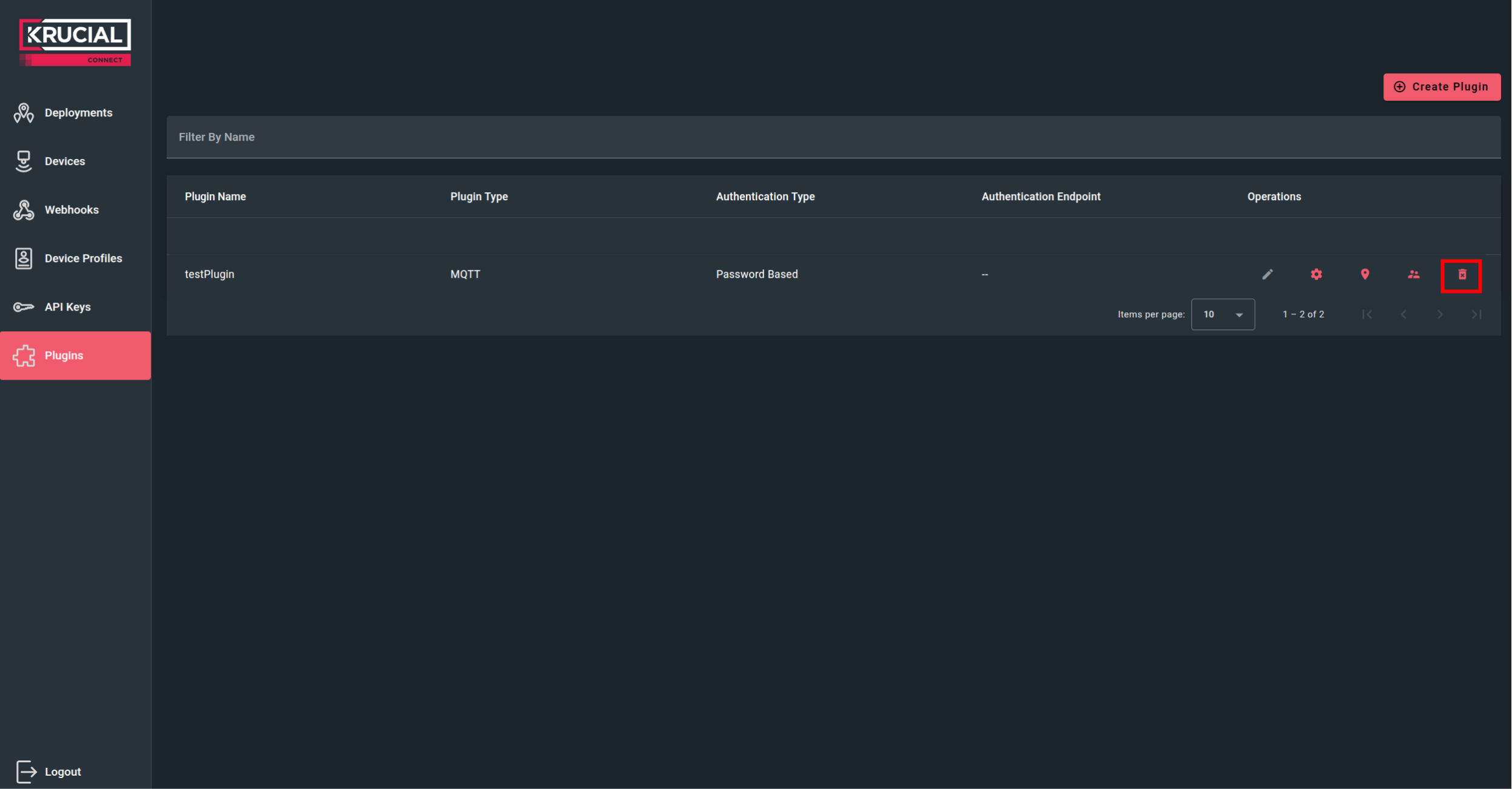Open testPlugin settings via gear icon

point(1315,274)
